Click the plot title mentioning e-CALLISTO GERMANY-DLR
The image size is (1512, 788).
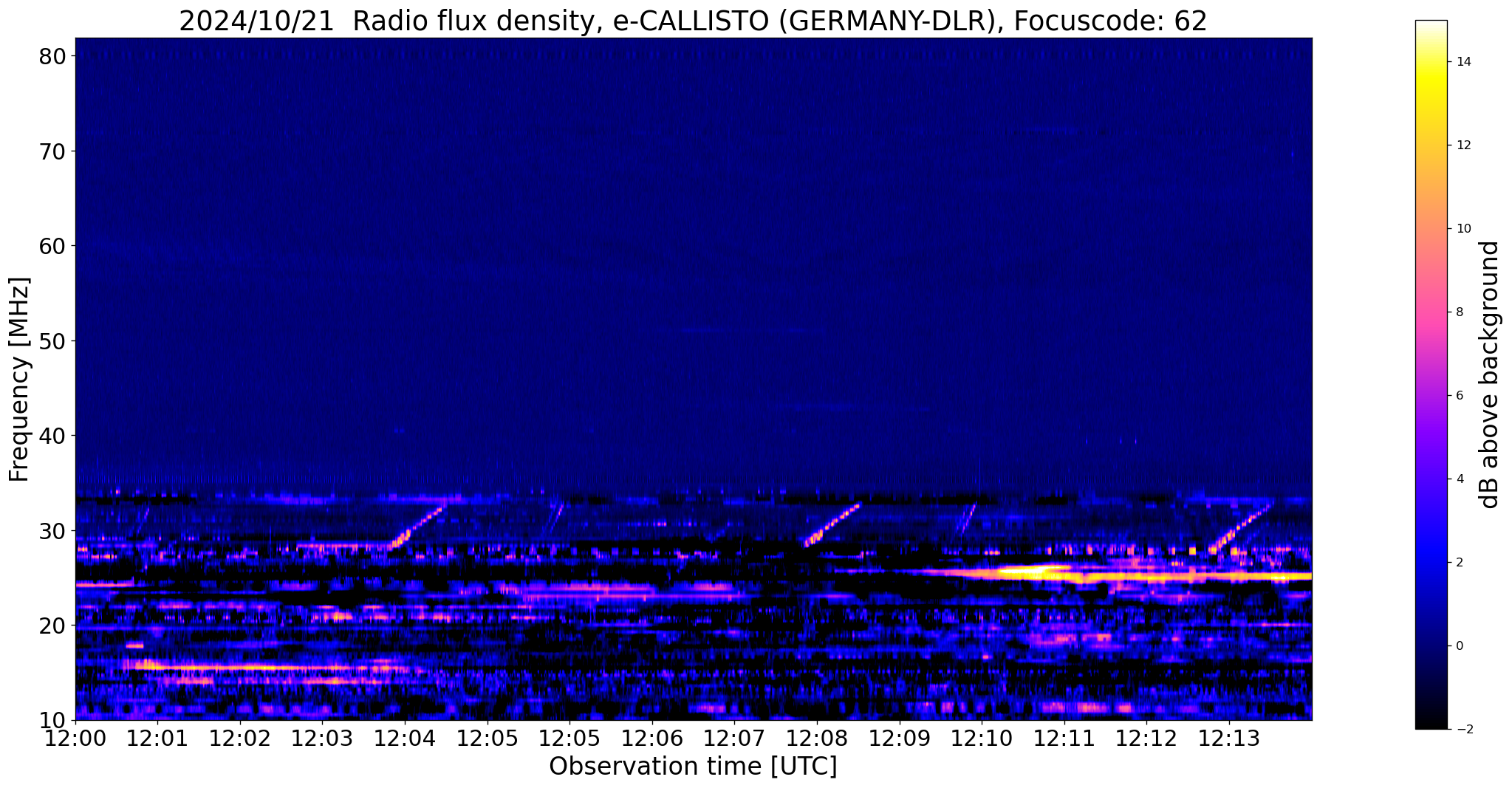click(x=693, y=20)
